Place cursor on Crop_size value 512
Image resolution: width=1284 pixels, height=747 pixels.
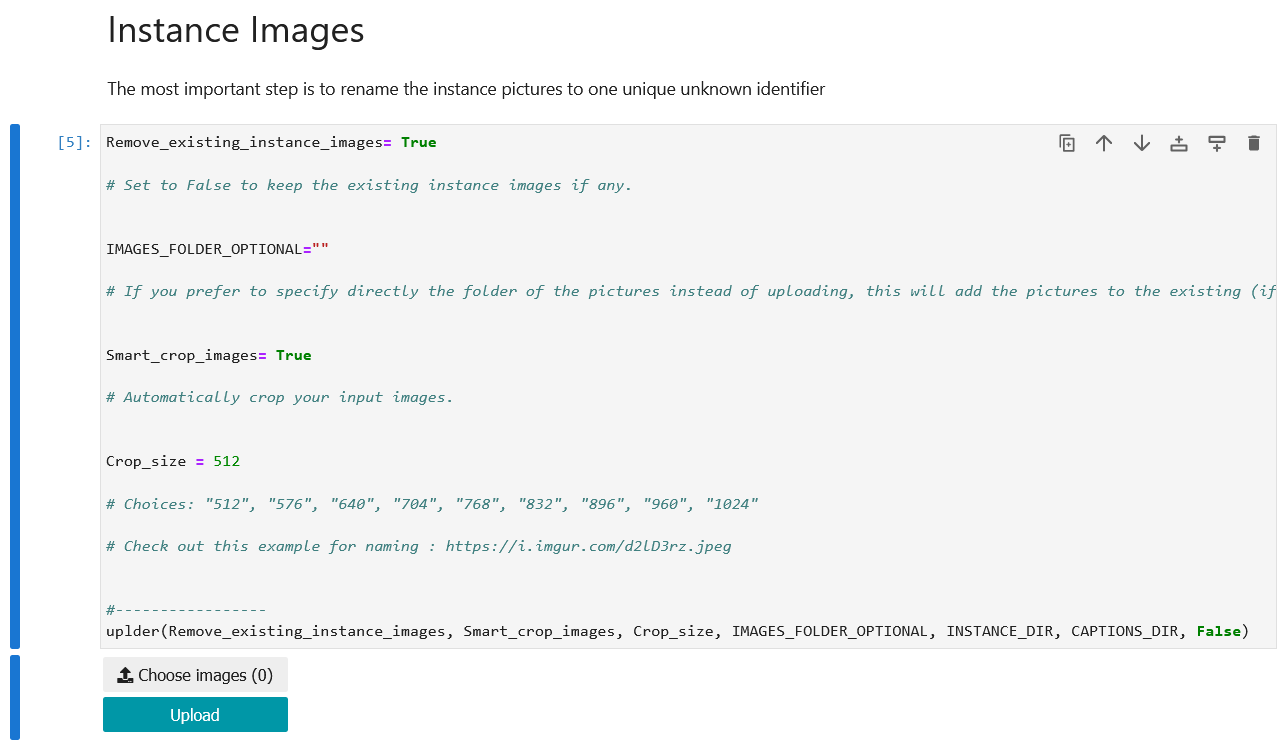(226, 462)
